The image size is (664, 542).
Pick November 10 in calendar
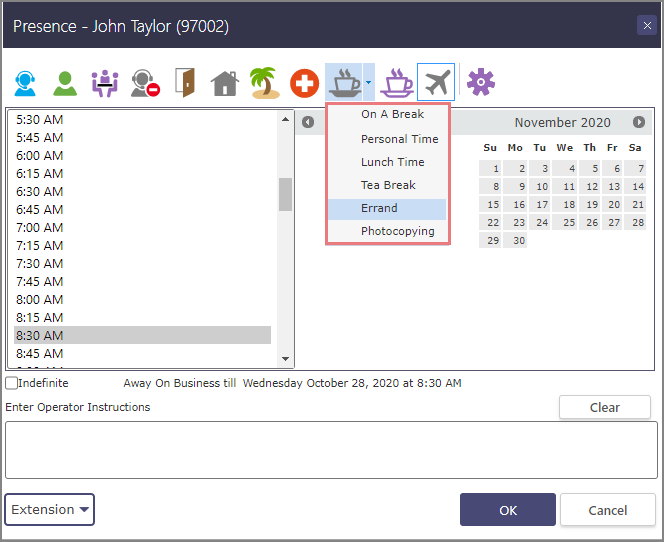(539, 186)
